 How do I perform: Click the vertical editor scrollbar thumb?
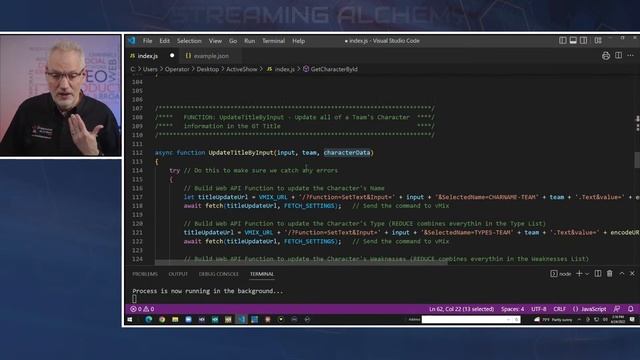pyautogui.click(x=637, y=160)
